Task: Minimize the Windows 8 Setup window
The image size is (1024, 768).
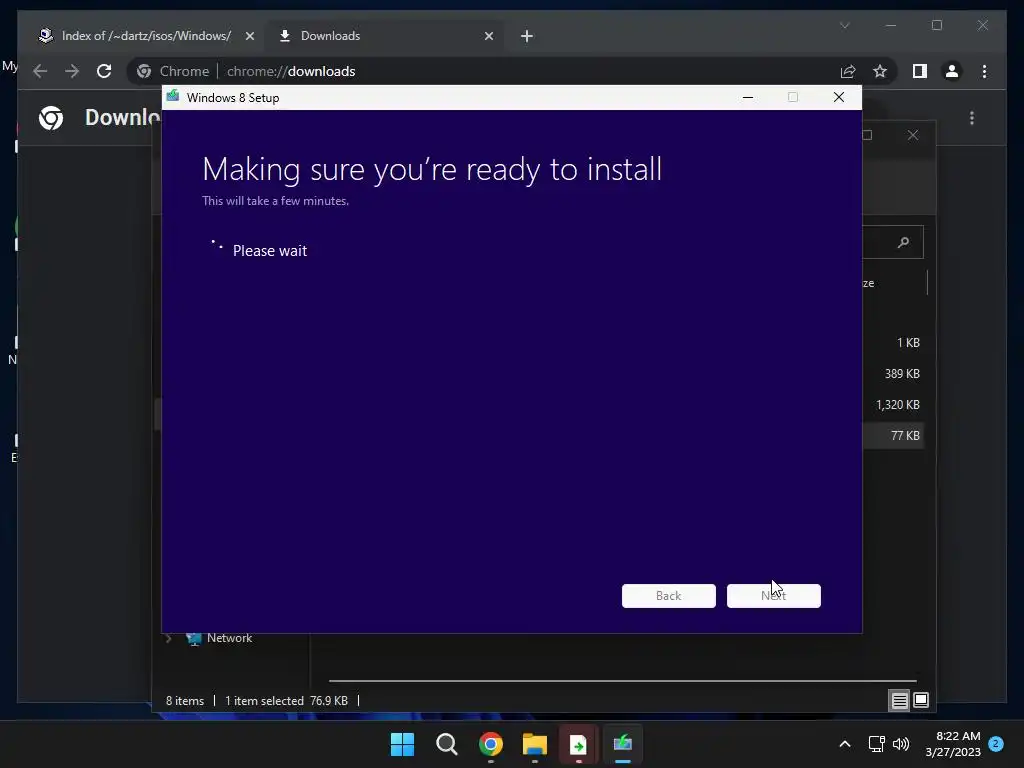Action: (x=748, y=97)
